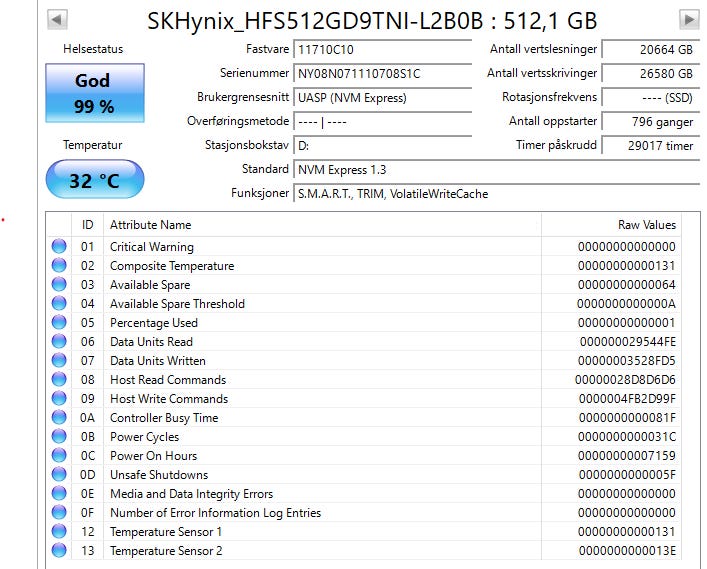Click raw value 000000000013E
The width and height of the screenshot is (707, 569).
click(x=627, y=551)
